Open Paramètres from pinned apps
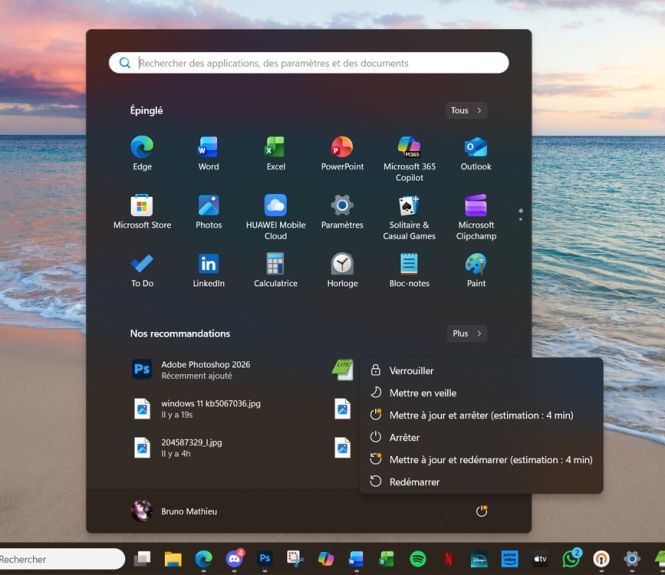 pos(342,212)
